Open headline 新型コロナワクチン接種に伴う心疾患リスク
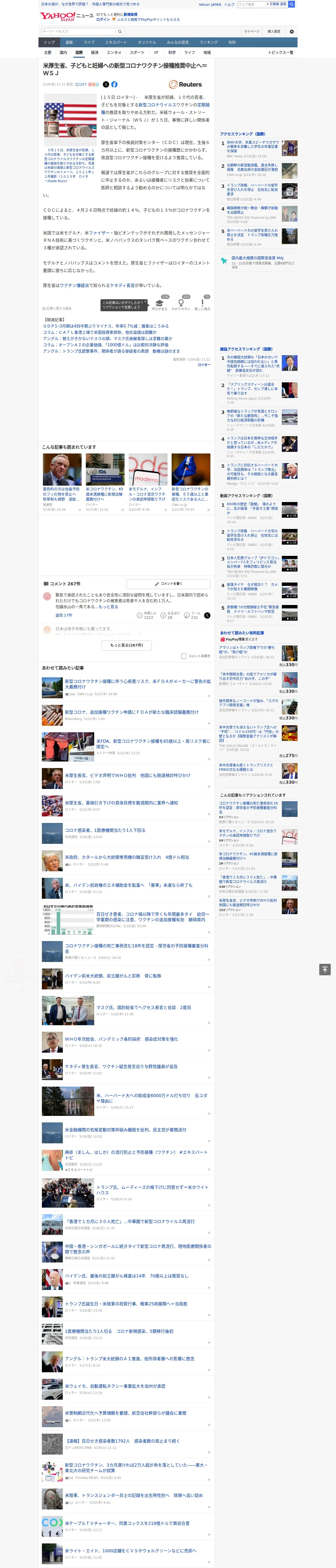Viewport: 336px width, 1568px height. click(x=138, y=684)
